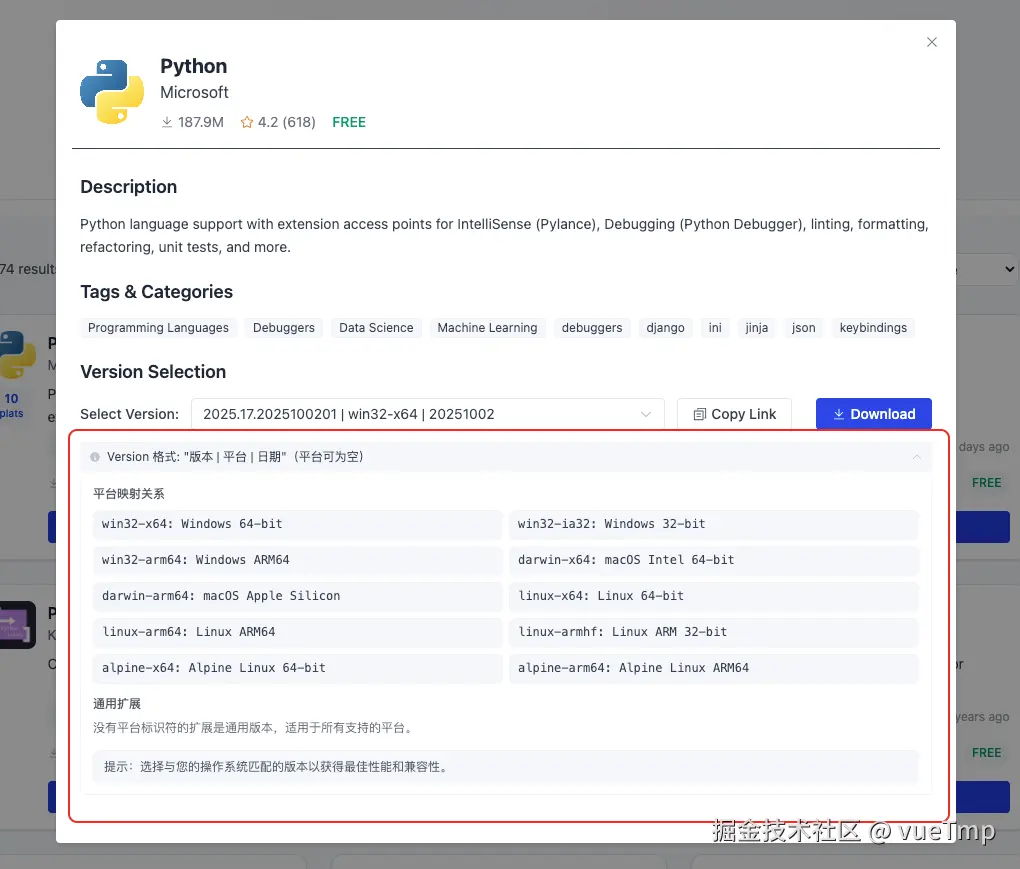Click the download count icon near 187.9M
Viewport: 1020px width, 869px height.
[x=167, y=122]
